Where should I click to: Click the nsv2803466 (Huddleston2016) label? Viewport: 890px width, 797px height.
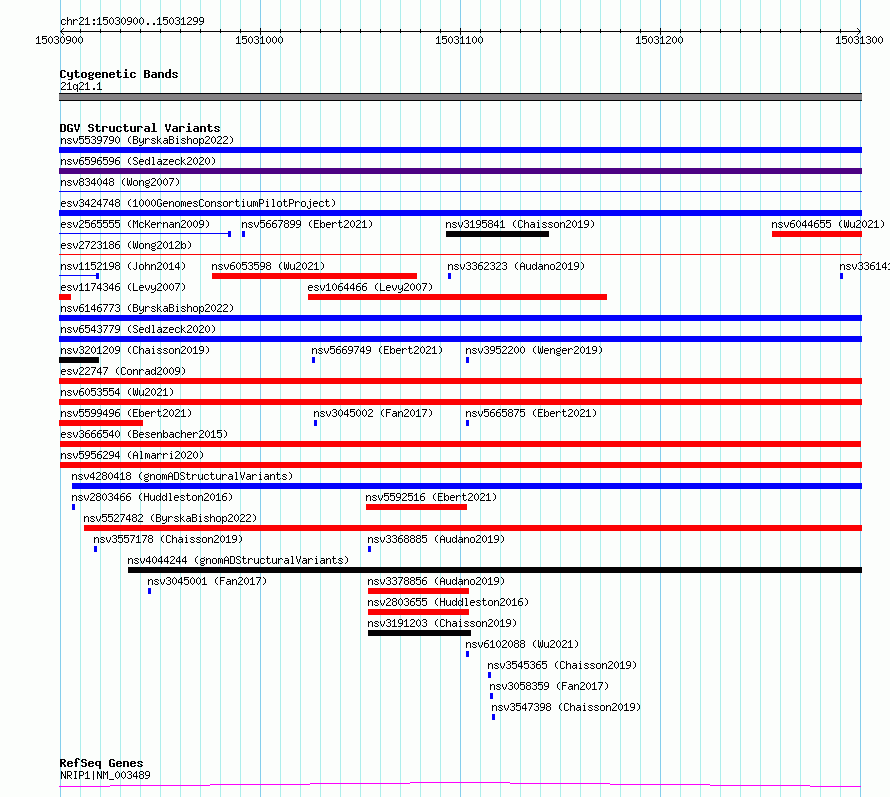click(x=152, y=497)
